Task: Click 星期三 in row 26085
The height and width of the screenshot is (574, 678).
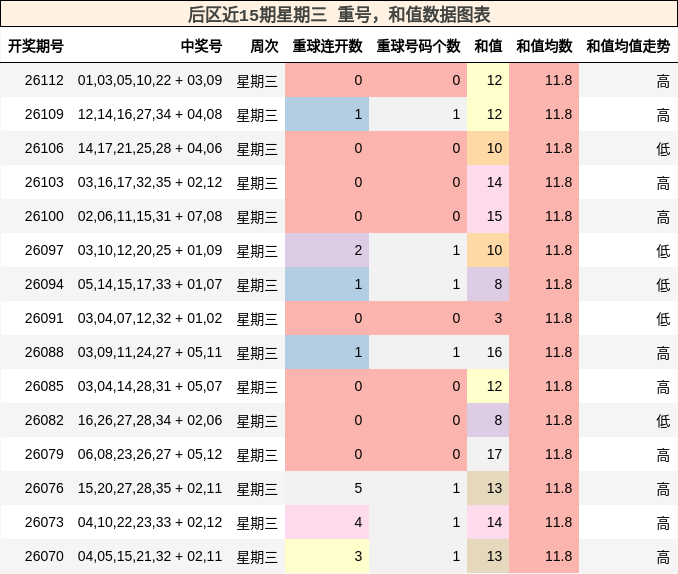Action: coord(257,387)
